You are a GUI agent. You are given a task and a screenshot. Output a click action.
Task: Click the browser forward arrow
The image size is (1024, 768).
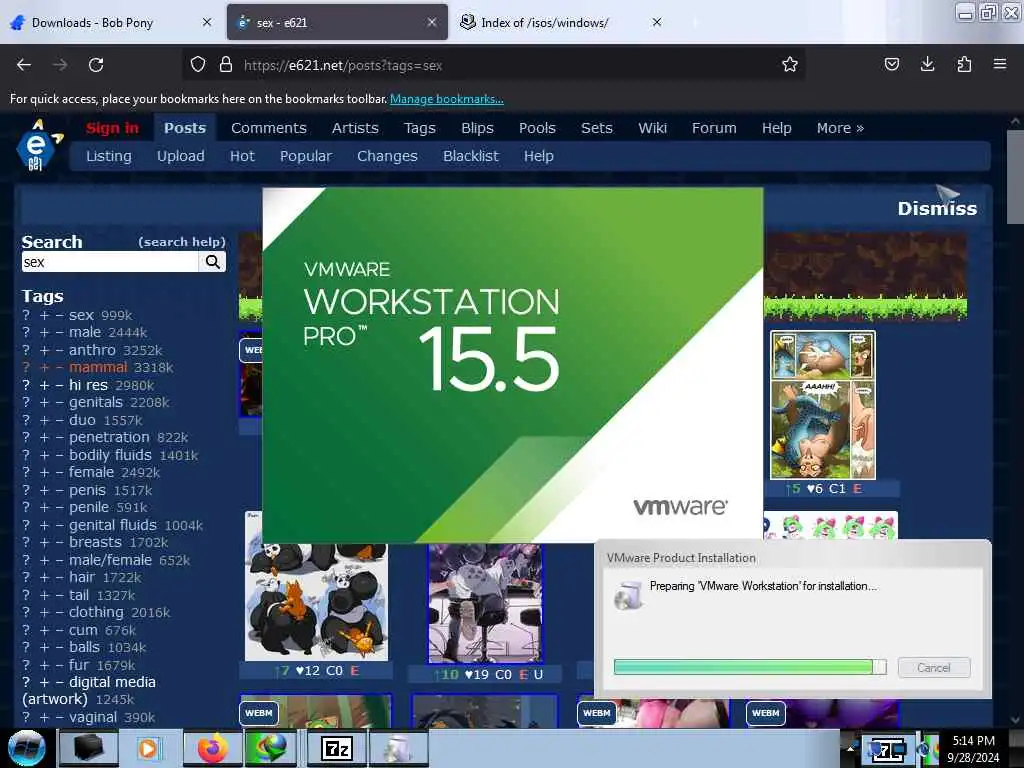60,65
